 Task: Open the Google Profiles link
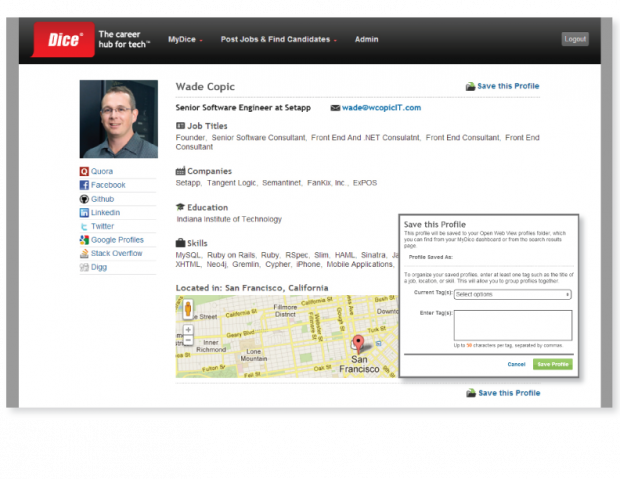(117, 240)
